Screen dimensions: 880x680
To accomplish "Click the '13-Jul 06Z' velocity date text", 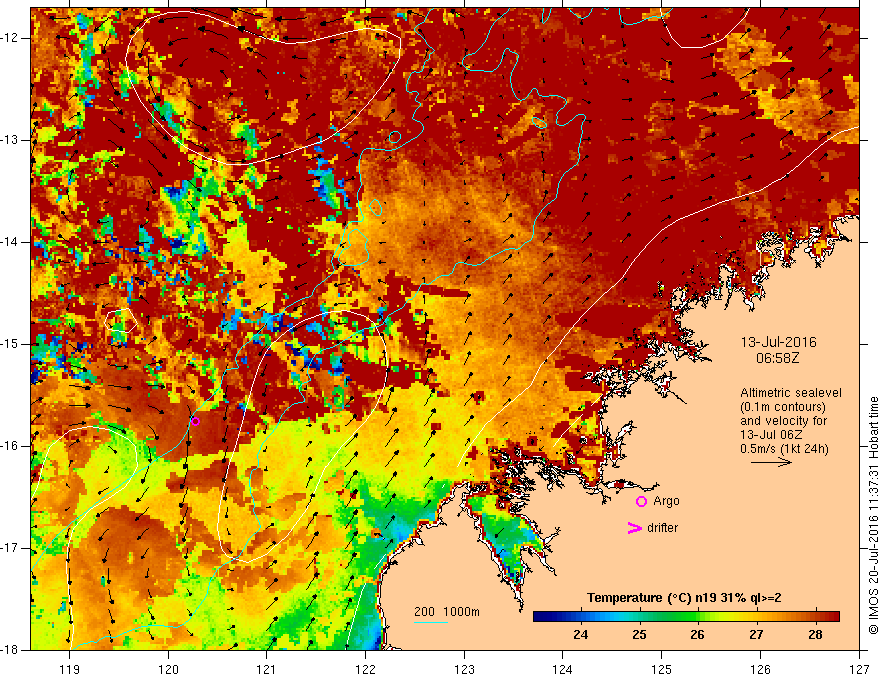I will click(772, 435).
